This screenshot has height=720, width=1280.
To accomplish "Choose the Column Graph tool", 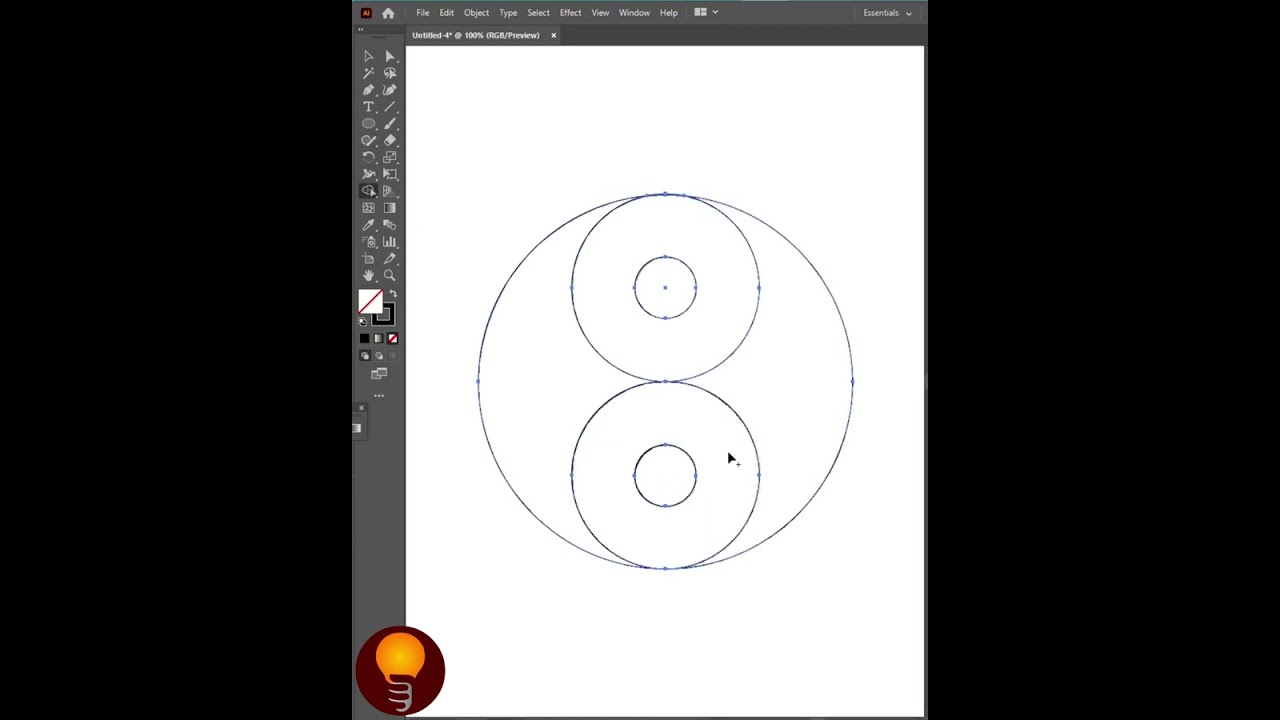I will [x=390, y=242].
